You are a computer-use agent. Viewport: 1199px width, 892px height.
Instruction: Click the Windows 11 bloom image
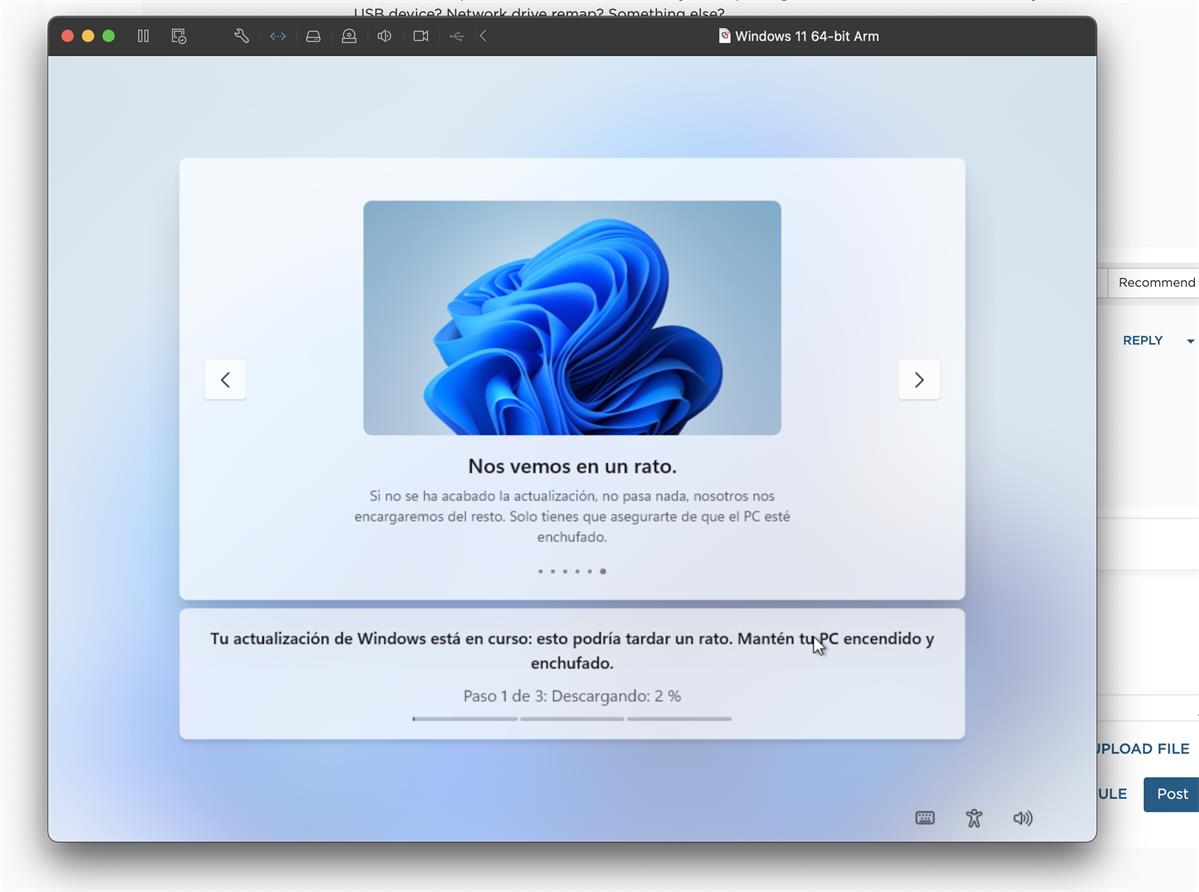572,318
